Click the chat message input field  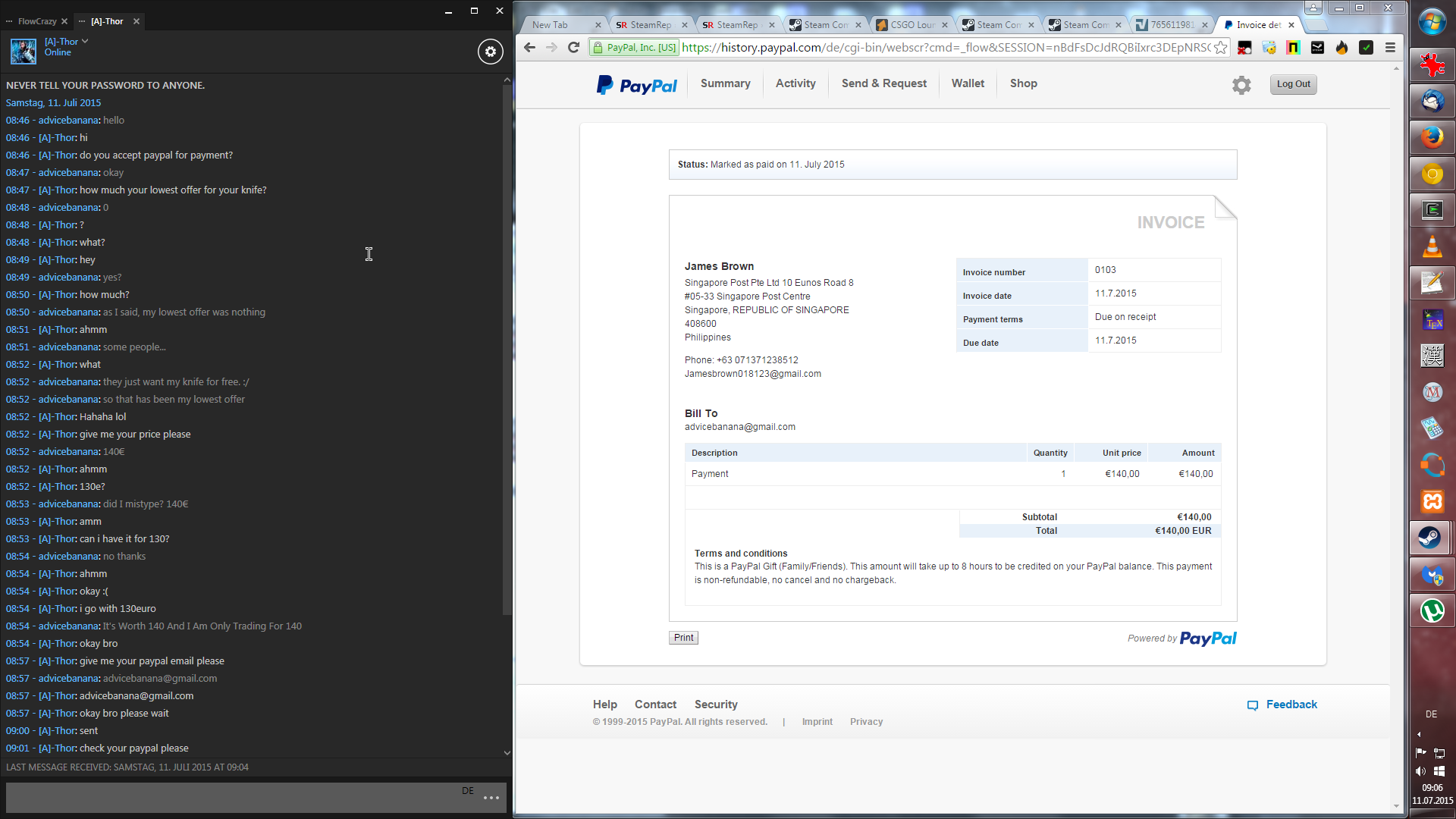[x=227, y=798]
